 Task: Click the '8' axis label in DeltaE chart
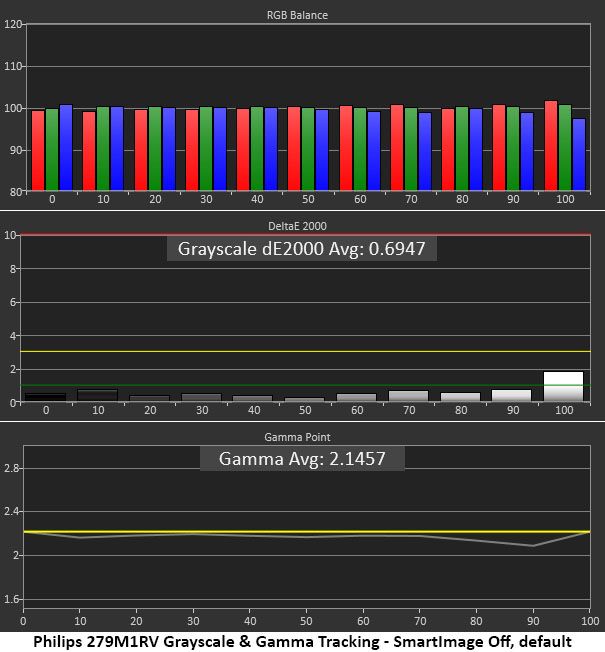(x=12, y=269)
